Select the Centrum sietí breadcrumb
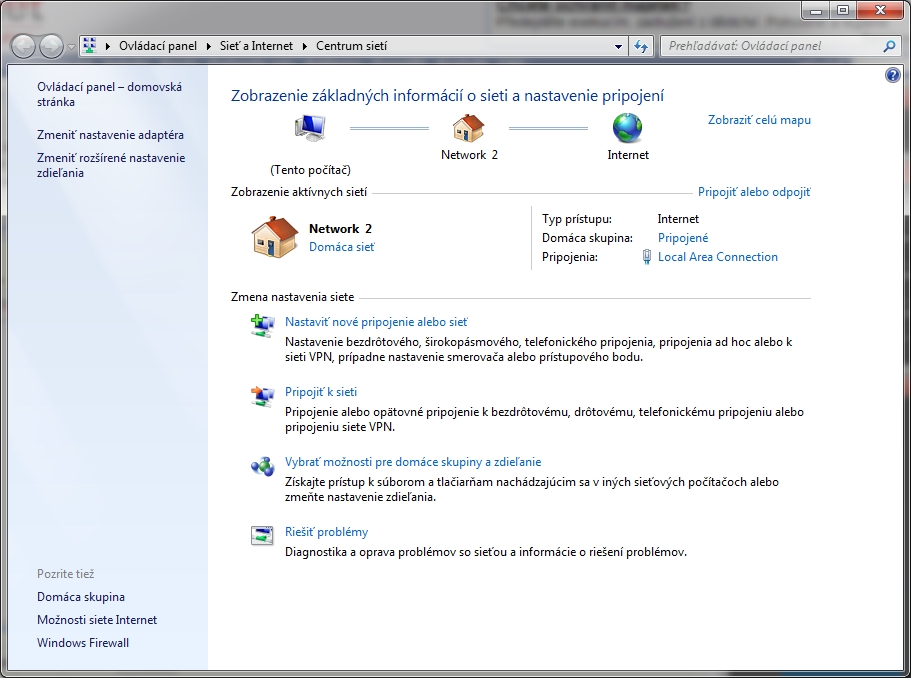Image resolution: width=911 pixels, height=678 pixels. point(351,46)
